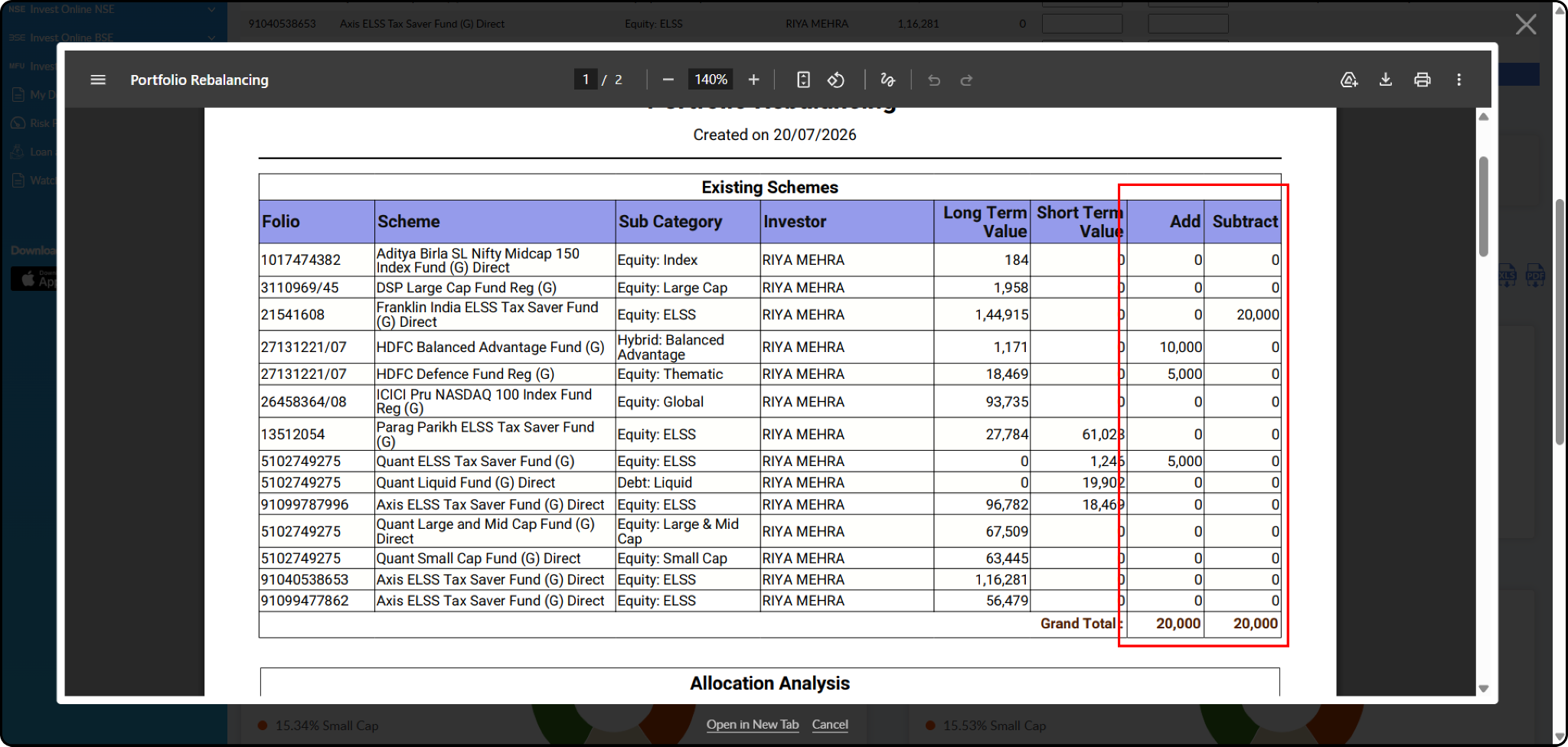Click the fit to page icon
Image resolution: width=1568 pixels, height=747 pixels.
(803, 80)
